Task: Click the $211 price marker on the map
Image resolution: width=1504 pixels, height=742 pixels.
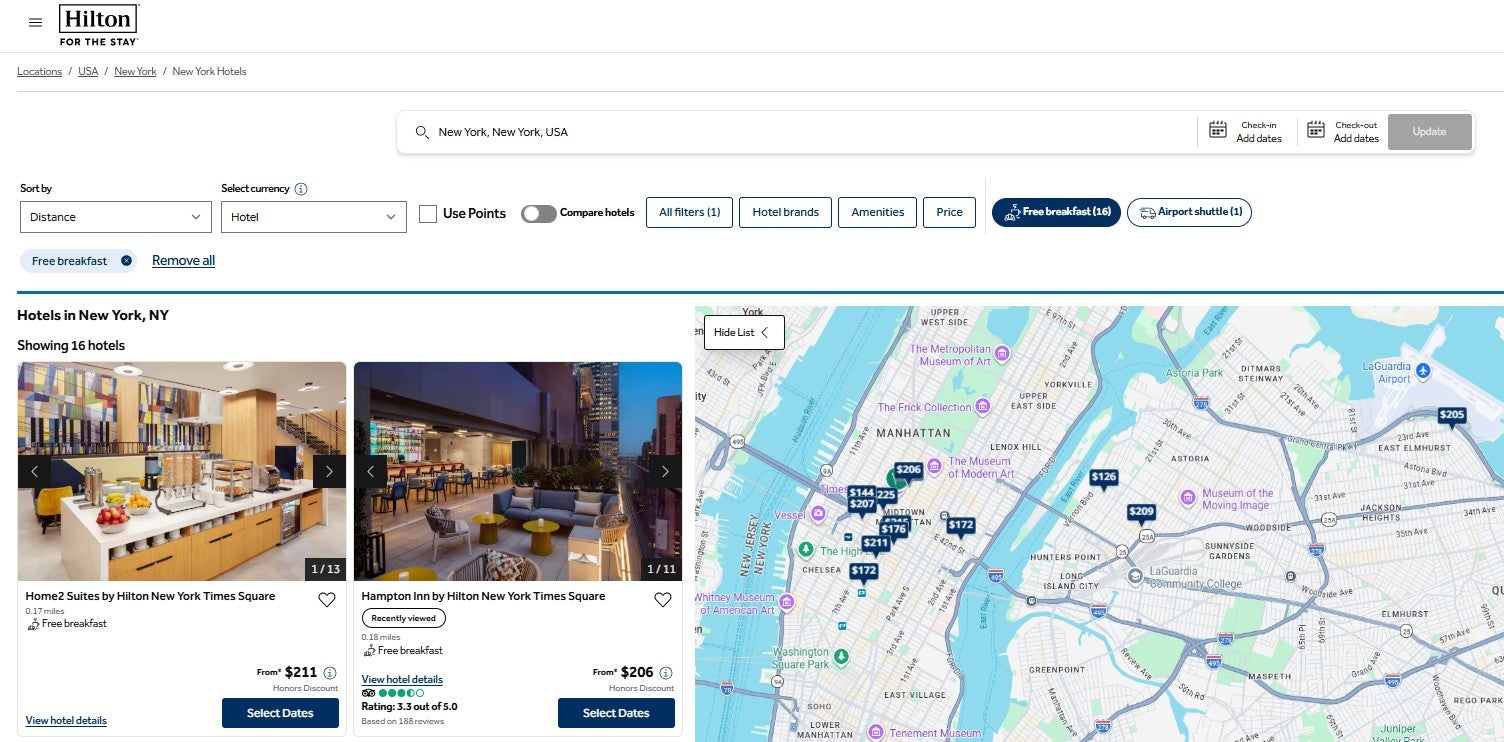Action: tap(875, 544)
